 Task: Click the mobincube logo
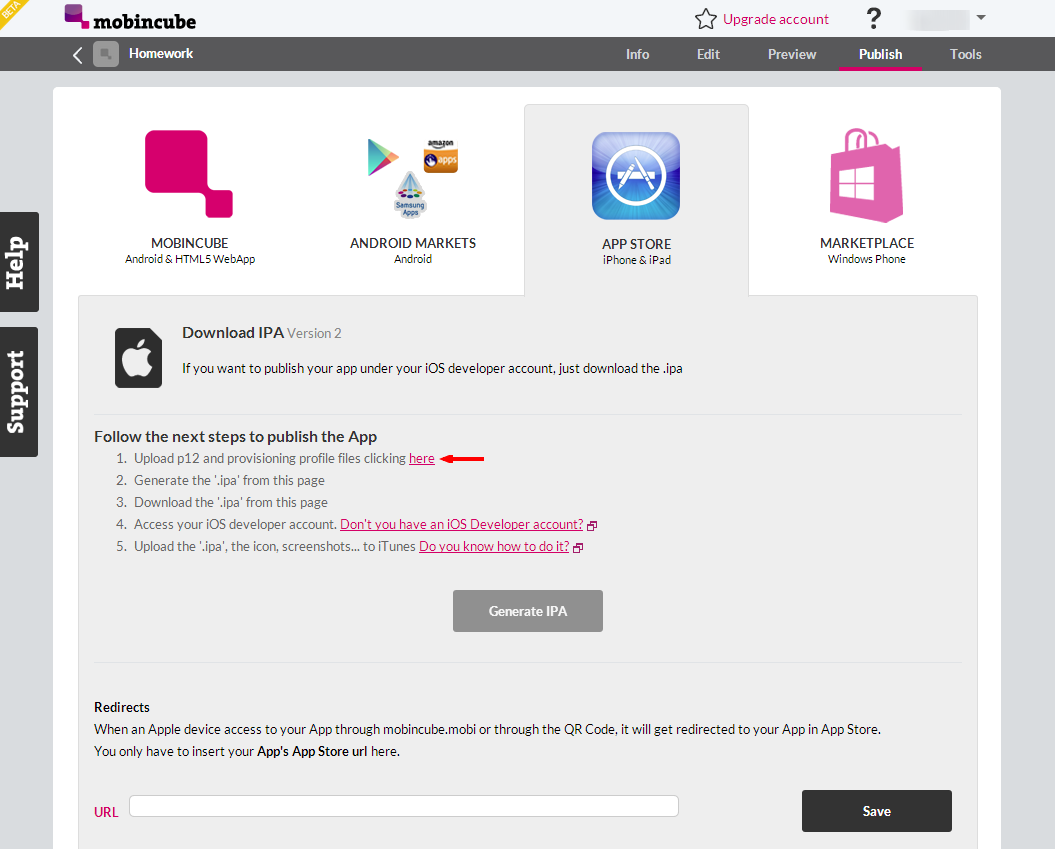tap(130, 17)
